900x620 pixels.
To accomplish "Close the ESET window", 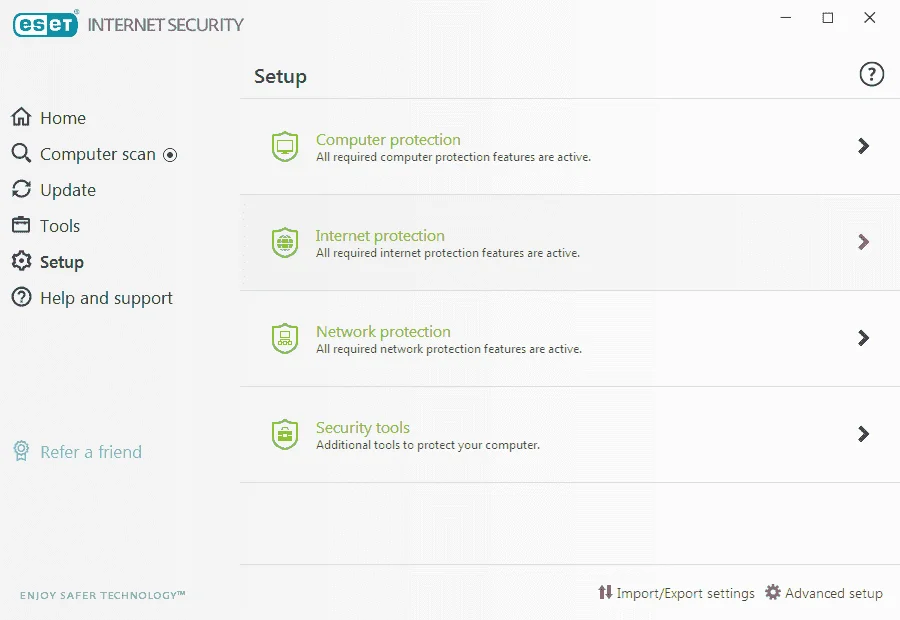I will [x=870, y=18].
